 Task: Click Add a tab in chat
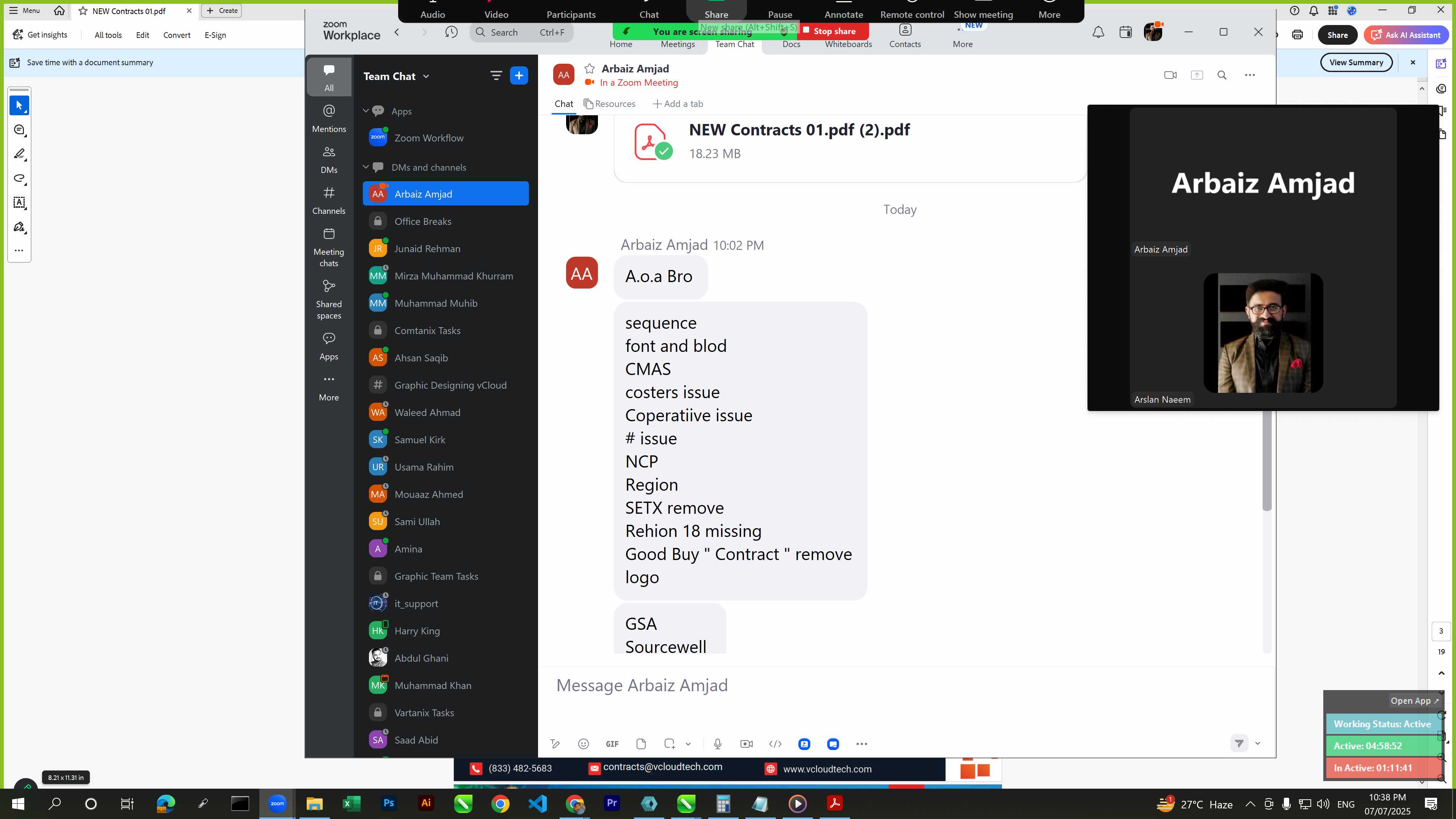678,104
